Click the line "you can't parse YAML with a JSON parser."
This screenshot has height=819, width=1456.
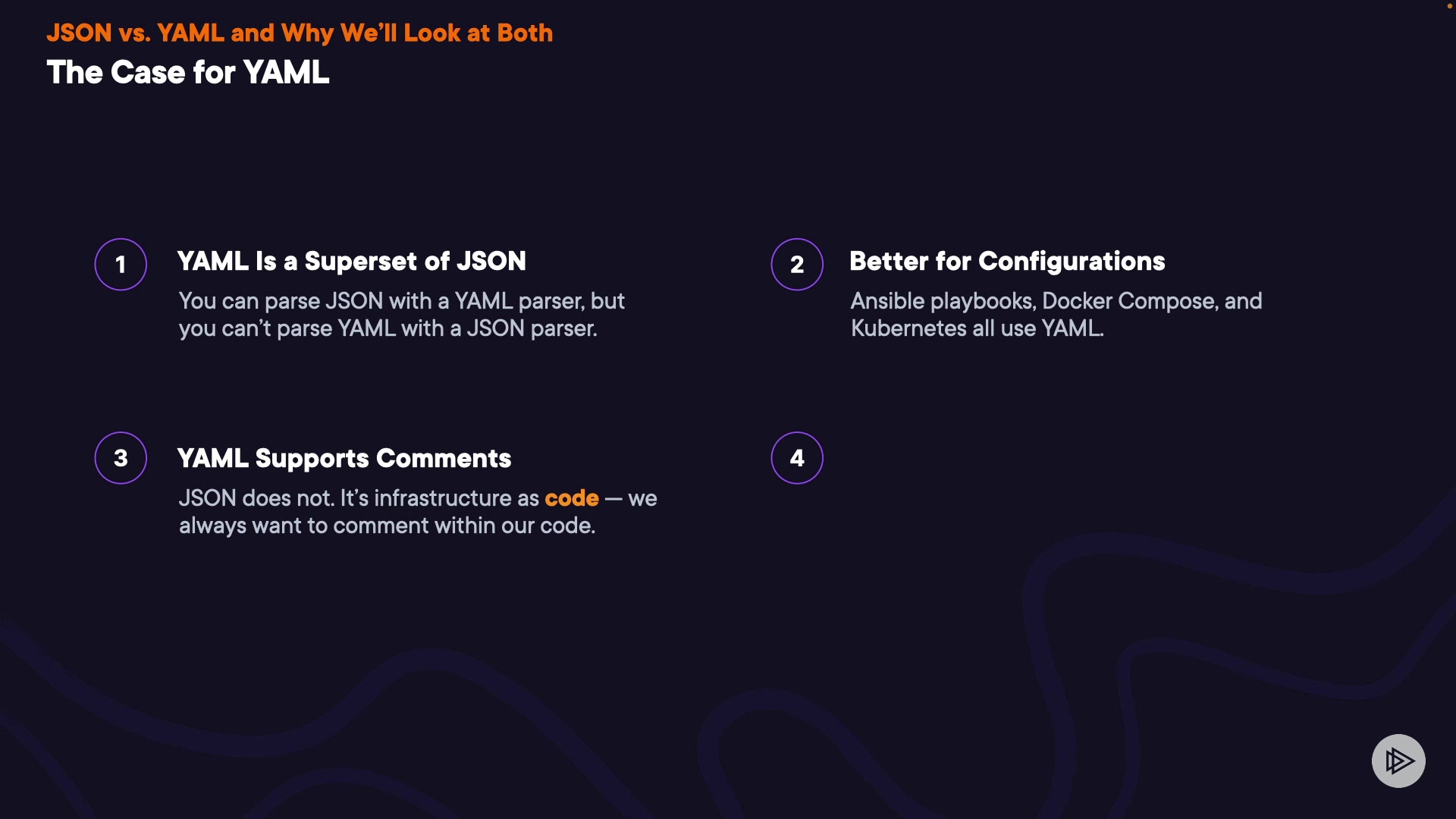388,328
